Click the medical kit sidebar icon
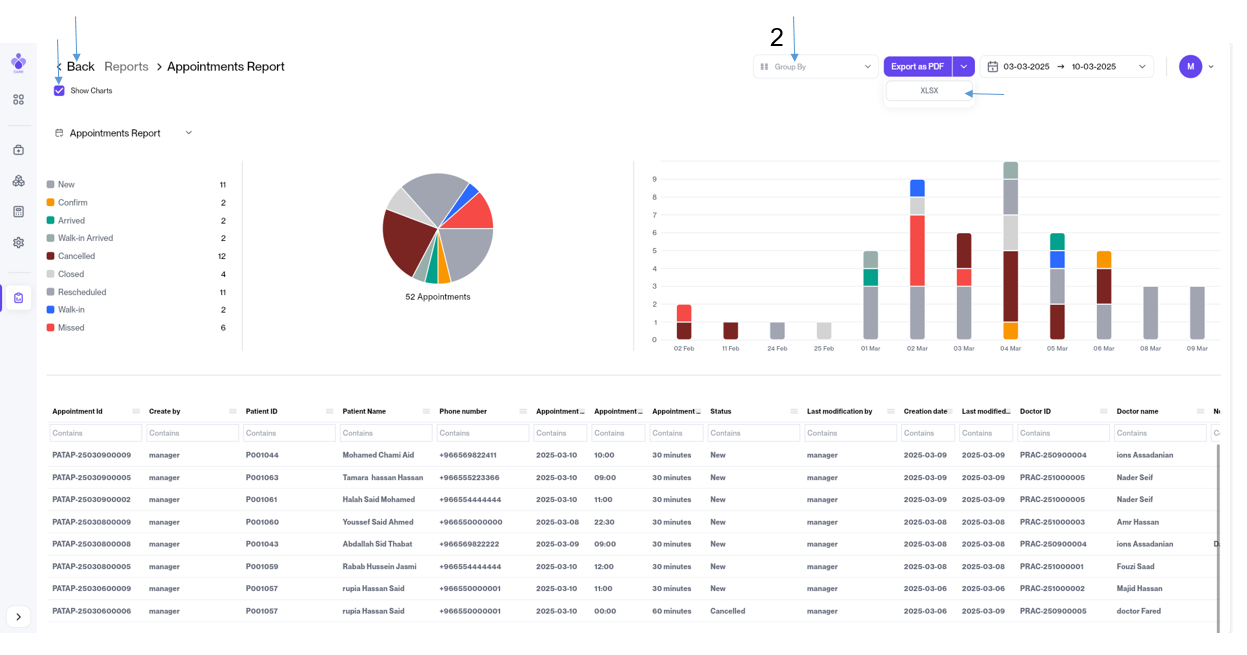The height and width of the screenshot is (655, 1247). coord(18,150)
